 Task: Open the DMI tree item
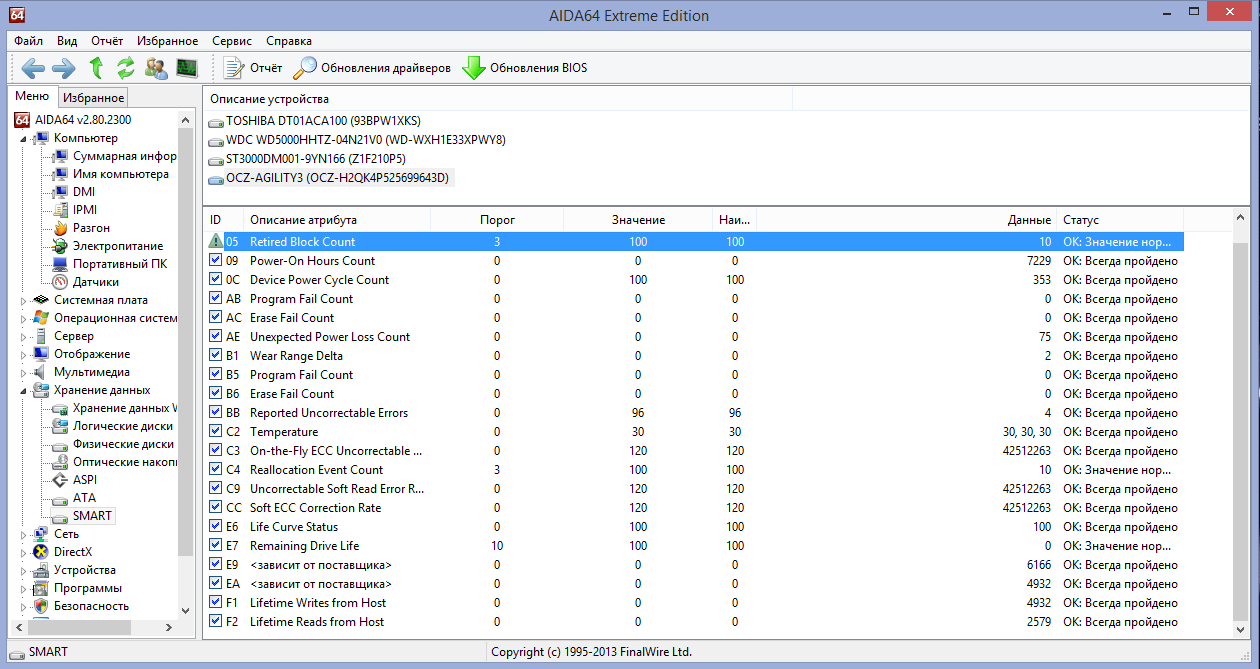click(x=74, y=192)
